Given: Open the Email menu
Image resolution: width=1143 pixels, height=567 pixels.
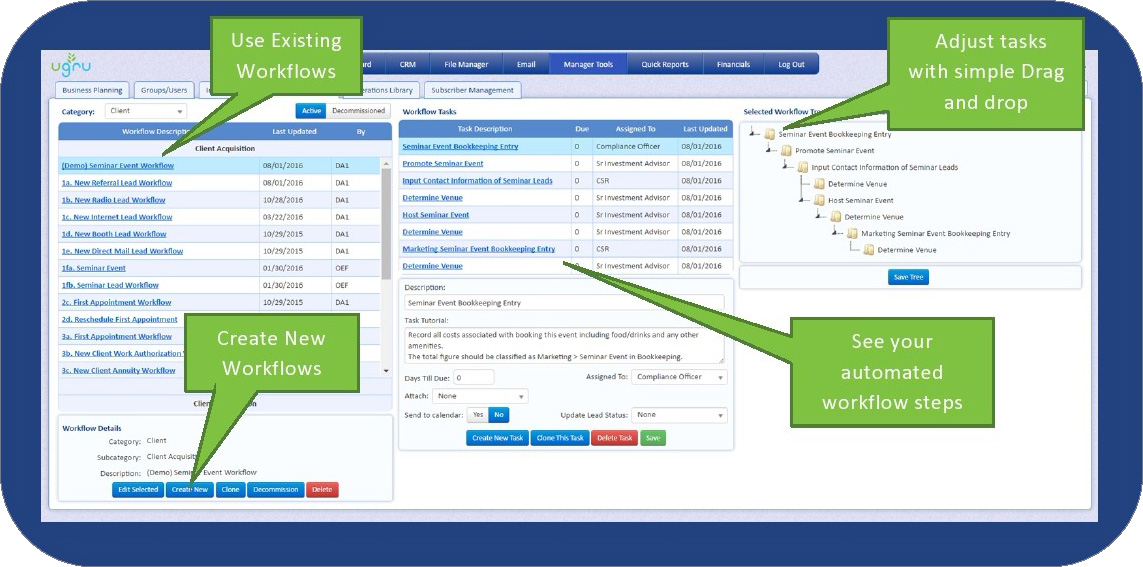Looking at the screenshot, I should (526, 64).
